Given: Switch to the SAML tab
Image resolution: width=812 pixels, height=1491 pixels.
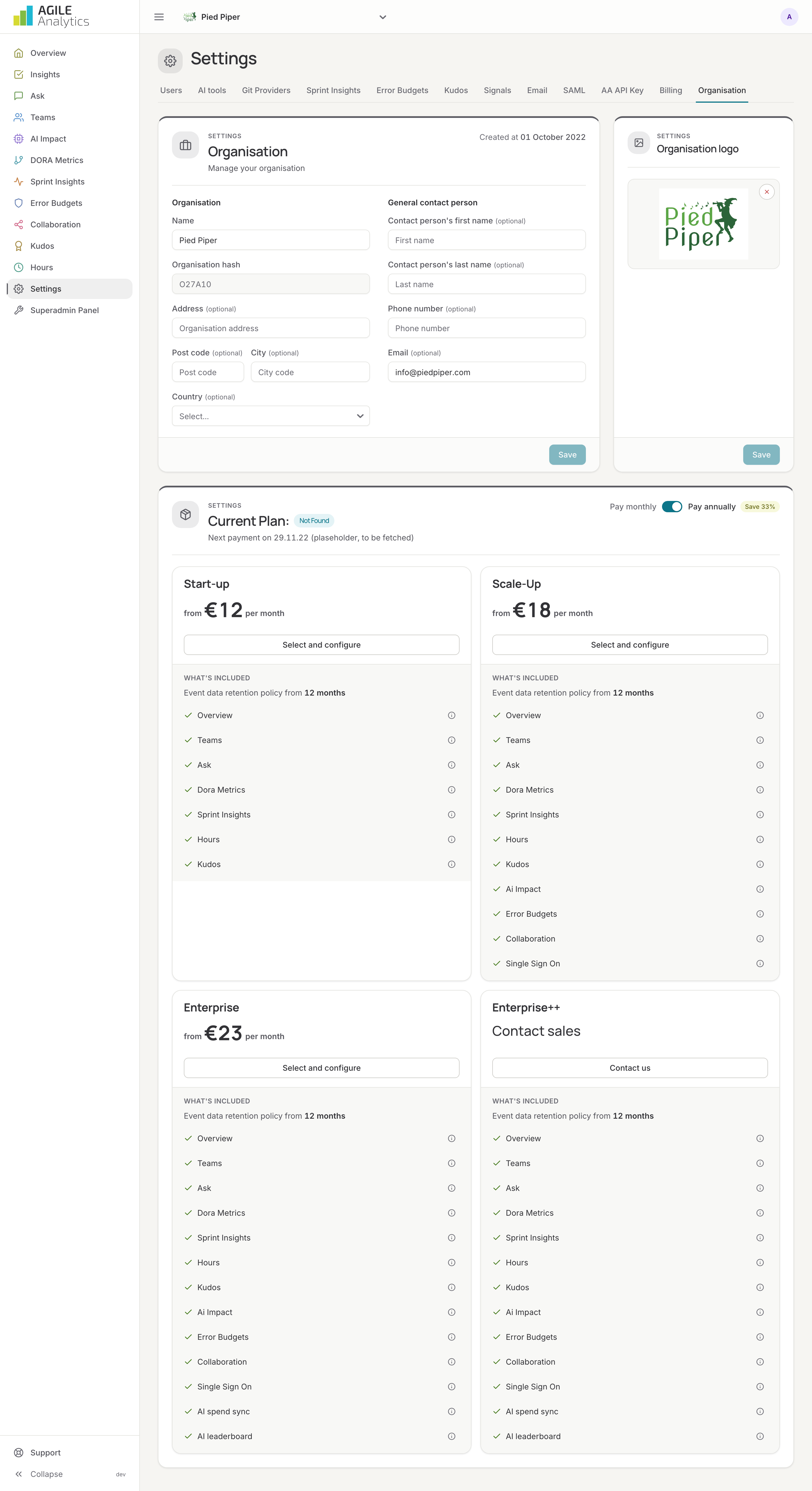Looking at the screenshot, I should point(574,90).
